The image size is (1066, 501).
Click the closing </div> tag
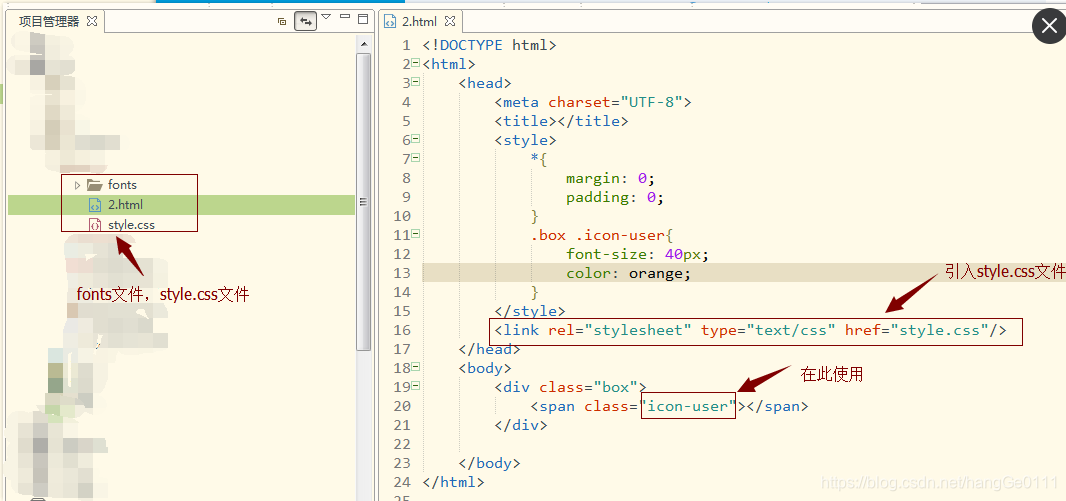pyautogui.click(x=521, y=426)
